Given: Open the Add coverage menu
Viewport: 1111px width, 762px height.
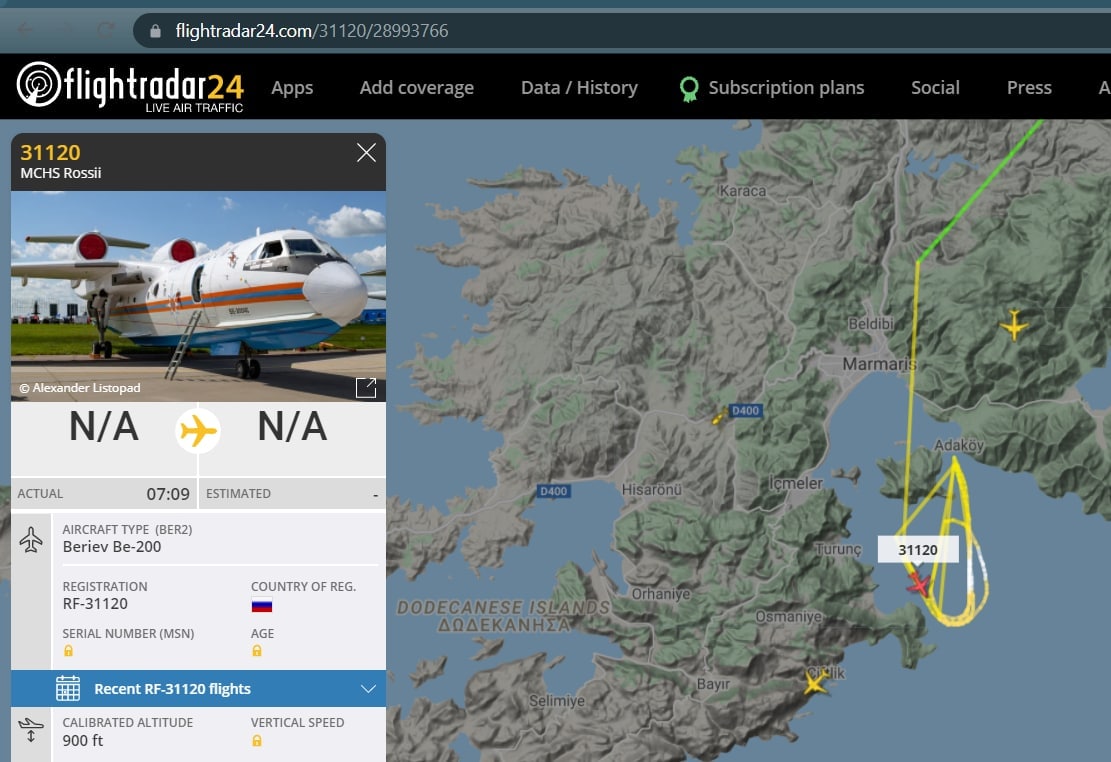Looking at the screenshot, I should click(x=417, y=88).
